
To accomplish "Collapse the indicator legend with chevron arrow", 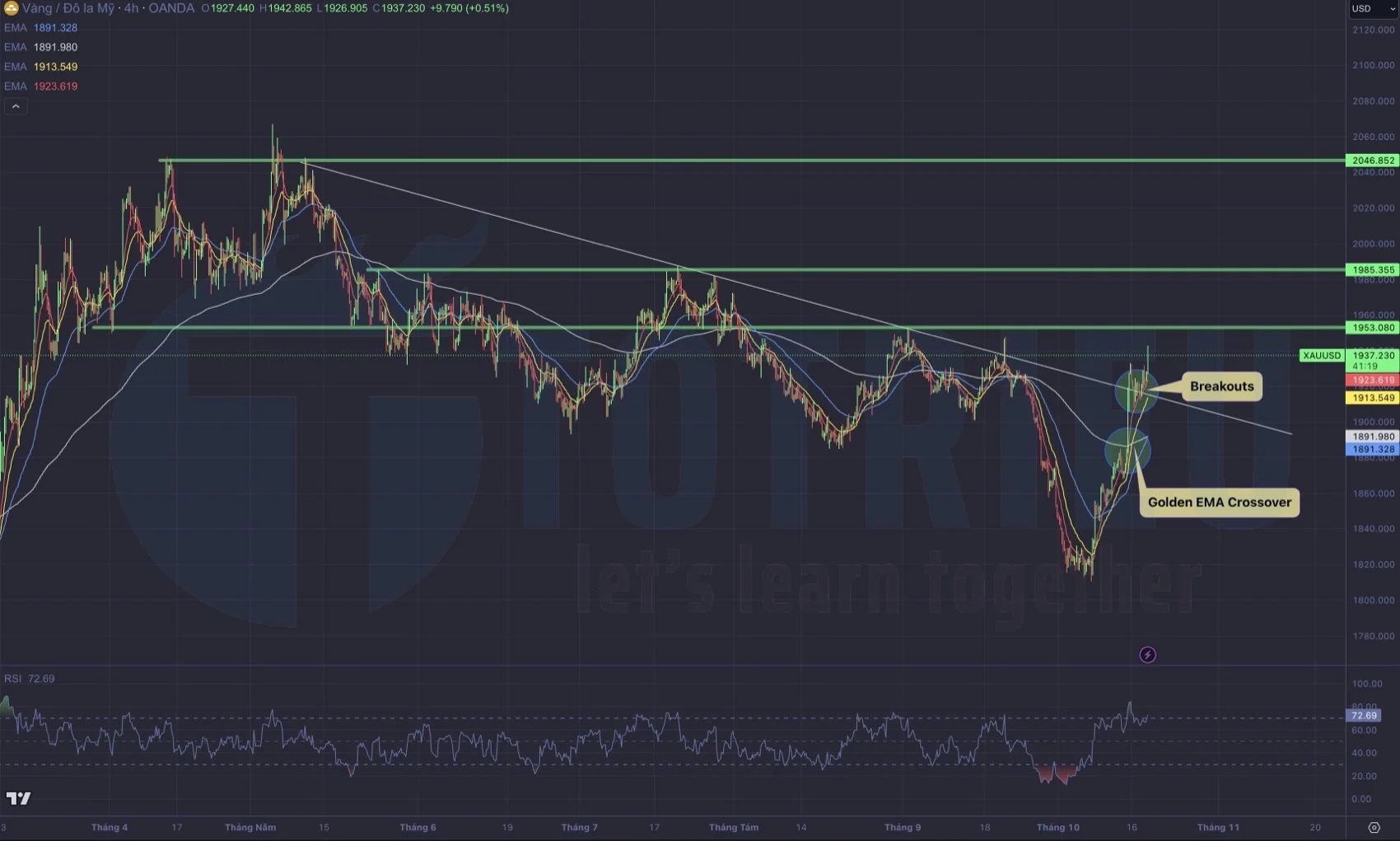I will coord(16,106).
